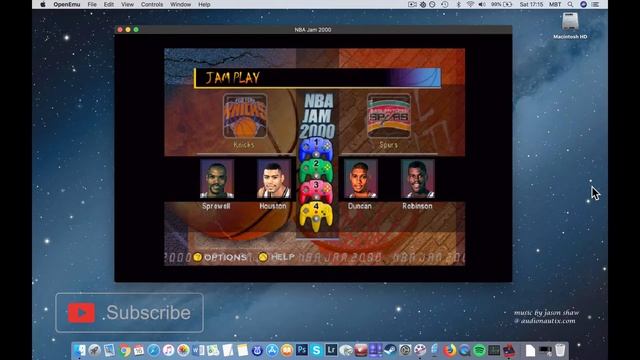
Task: Open the Window menu
Action: click(x=180, y=4)
